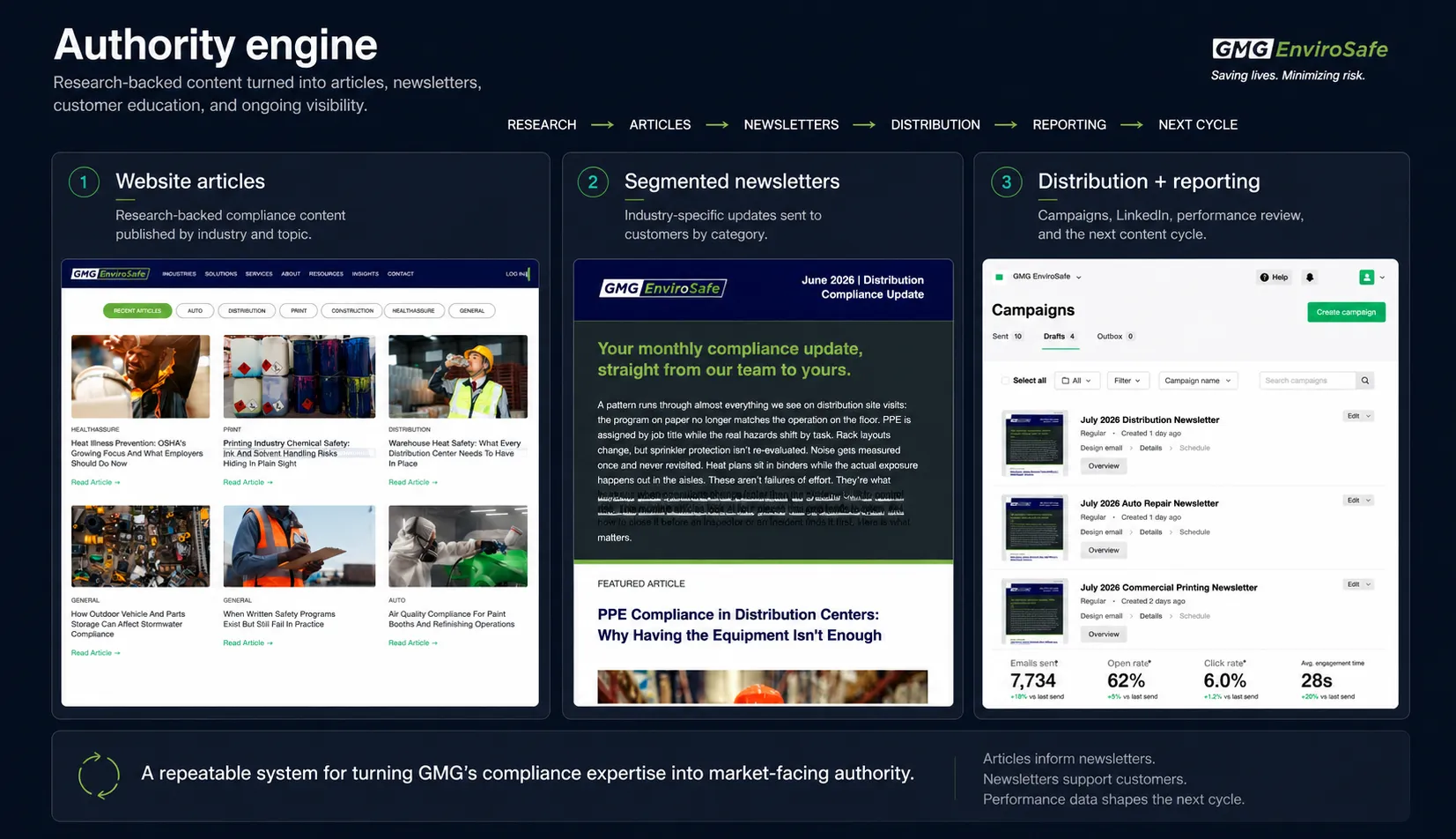Click Read Article under Printing Industry Chemical Safety

pos(248,482)
